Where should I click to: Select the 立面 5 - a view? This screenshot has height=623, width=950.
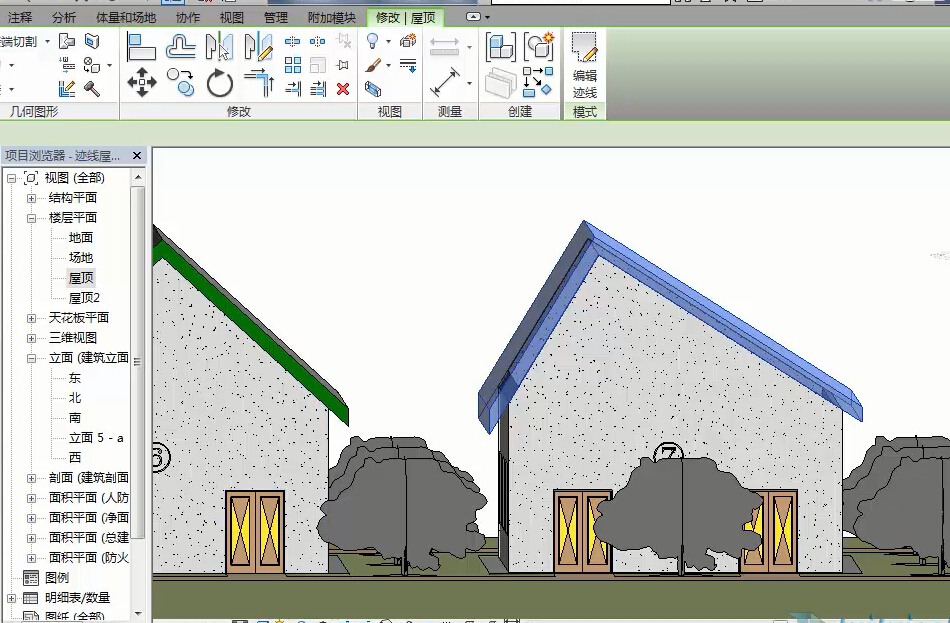[x=96, y=438]
